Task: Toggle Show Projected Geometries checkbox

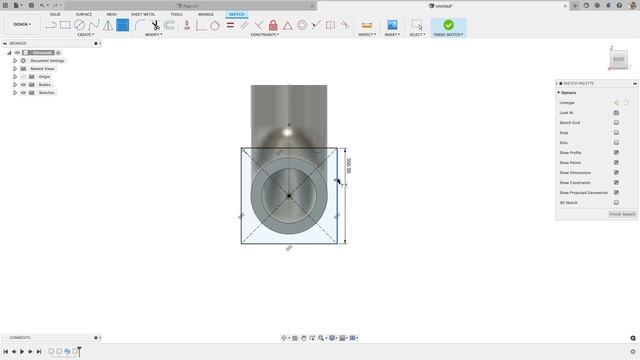Action: (616, 193)
